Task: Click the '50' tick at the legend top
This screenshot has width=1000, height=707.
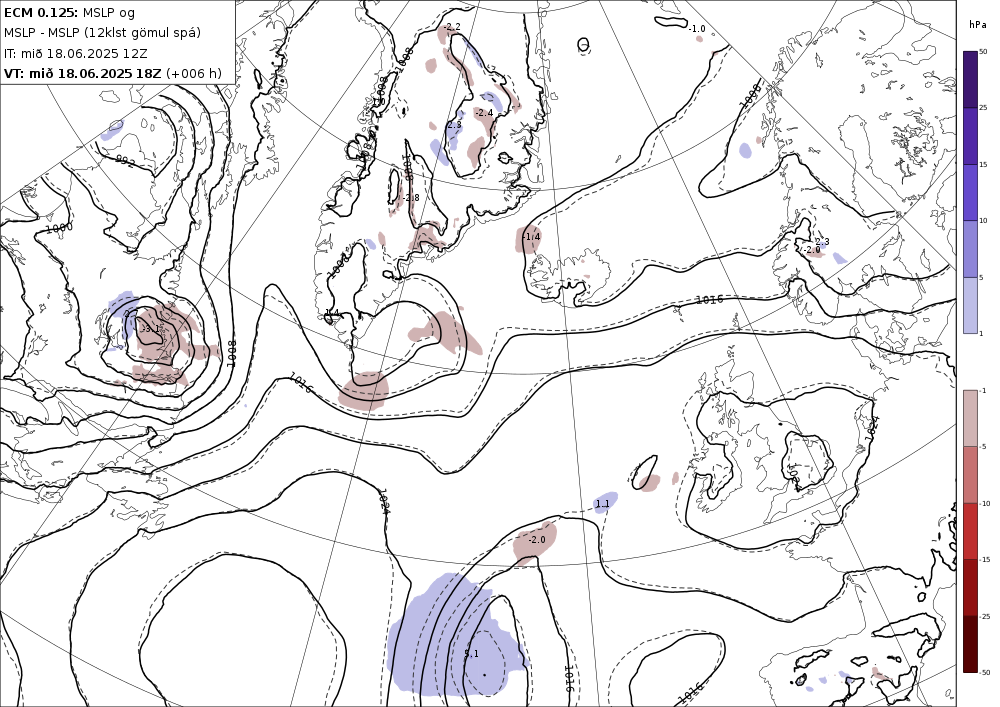Action: click(x=983, y=52)
